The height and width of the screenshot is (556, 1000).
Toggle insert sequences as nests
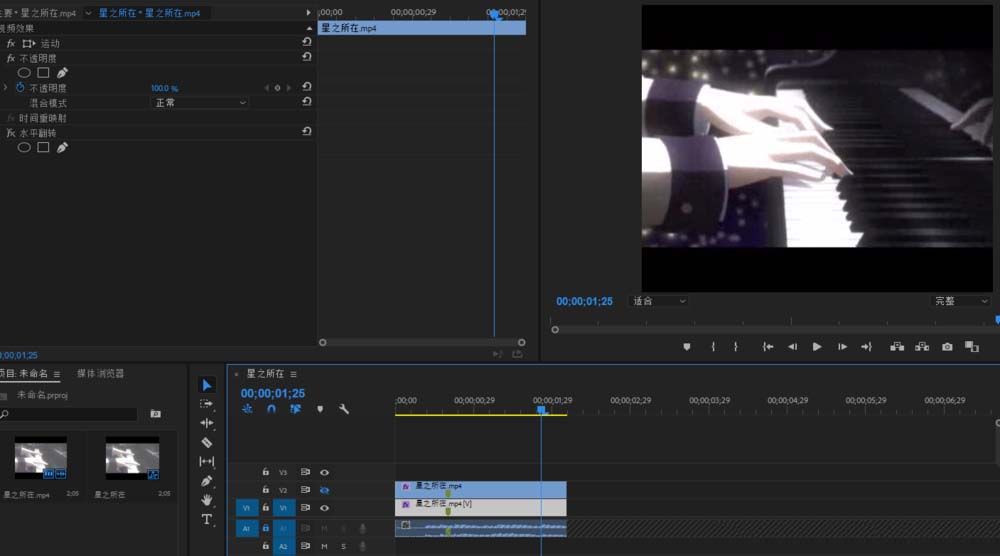tap(247, 409)
